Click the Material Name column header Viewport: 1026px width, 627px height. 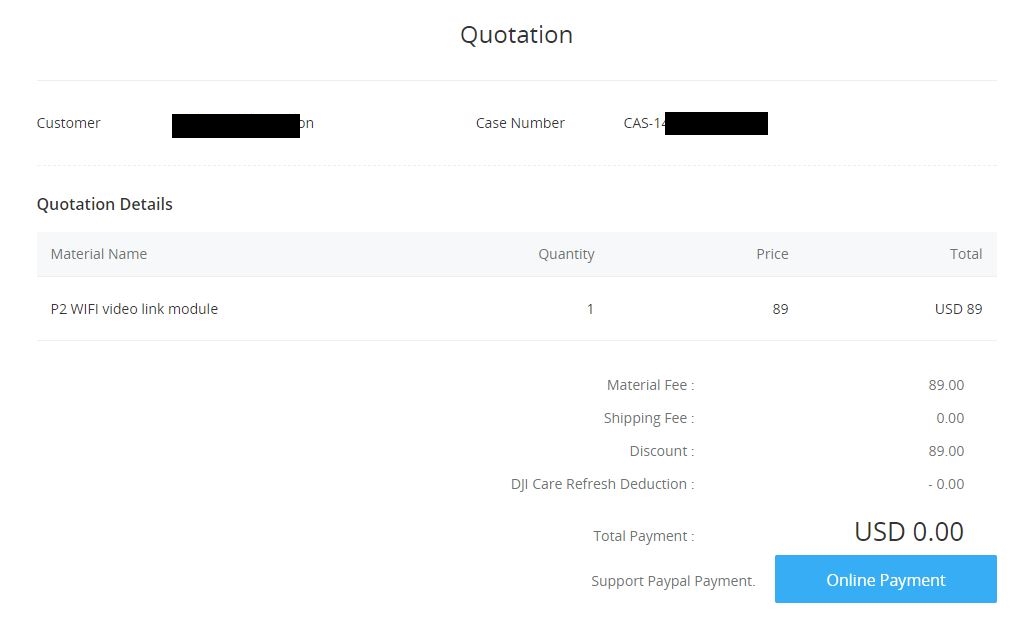[99, 254]
